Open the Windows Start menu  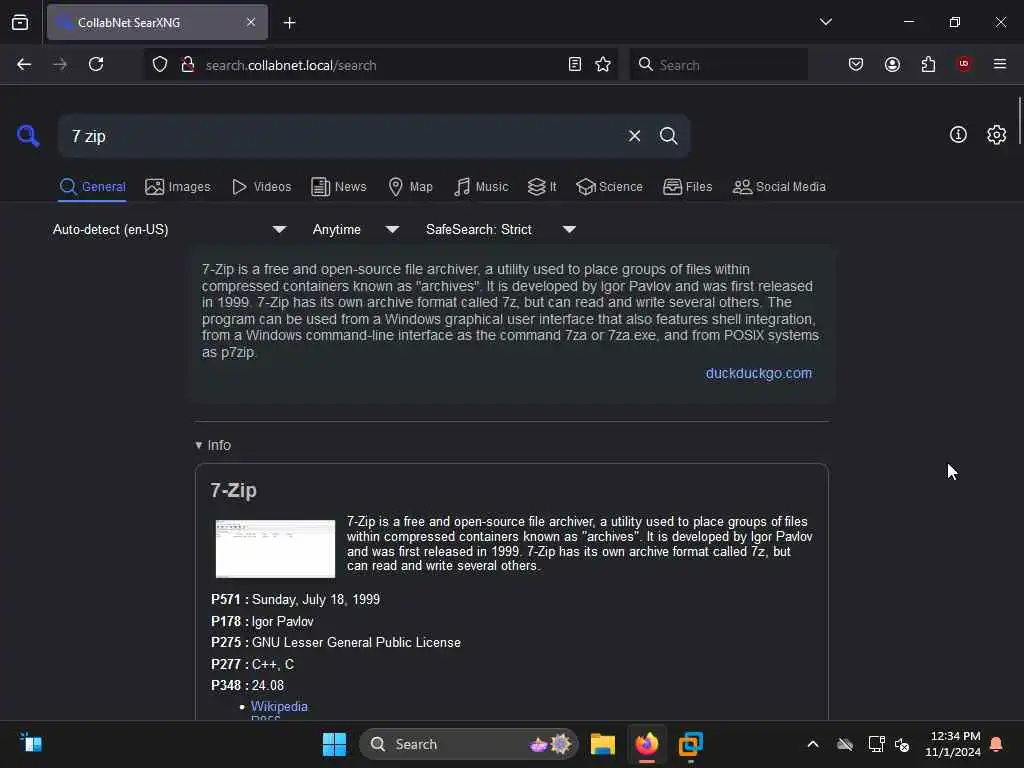334,744
